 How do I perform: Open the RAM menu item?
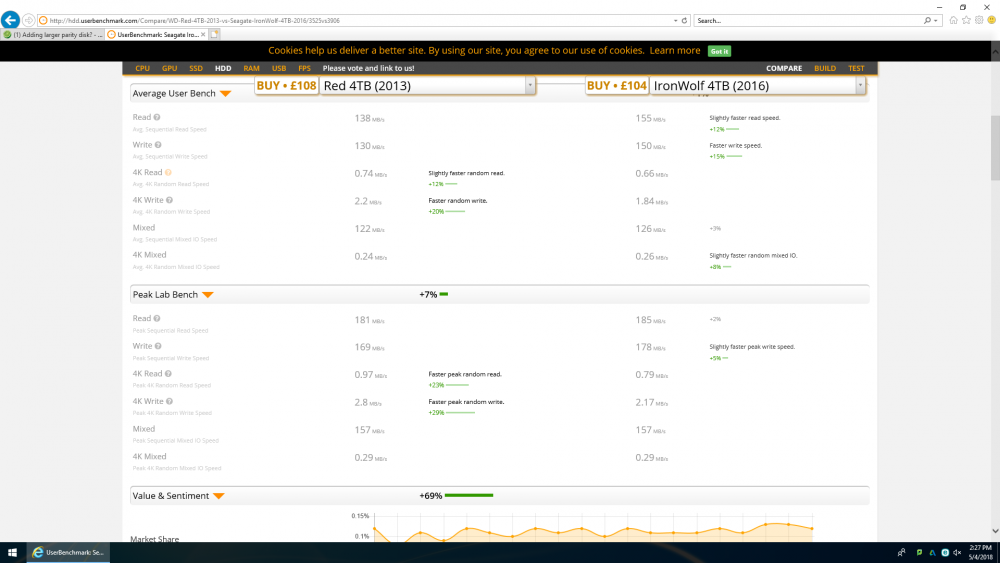coord(251,68)
